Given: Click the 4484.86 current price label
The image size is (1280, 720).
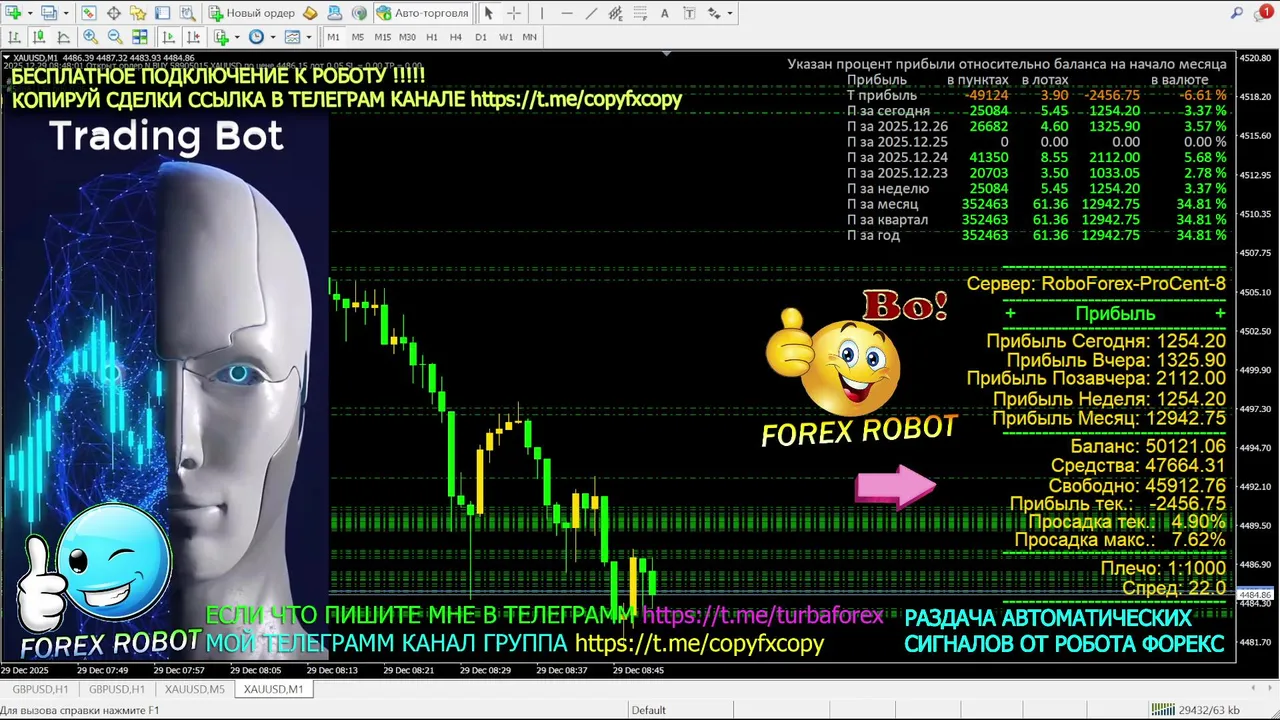Looking at the screenshot, I should (x=1256, y=595).
